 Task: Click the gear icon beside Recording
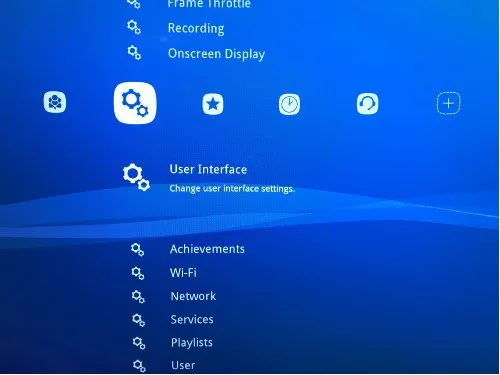click(x=134, y=27)
